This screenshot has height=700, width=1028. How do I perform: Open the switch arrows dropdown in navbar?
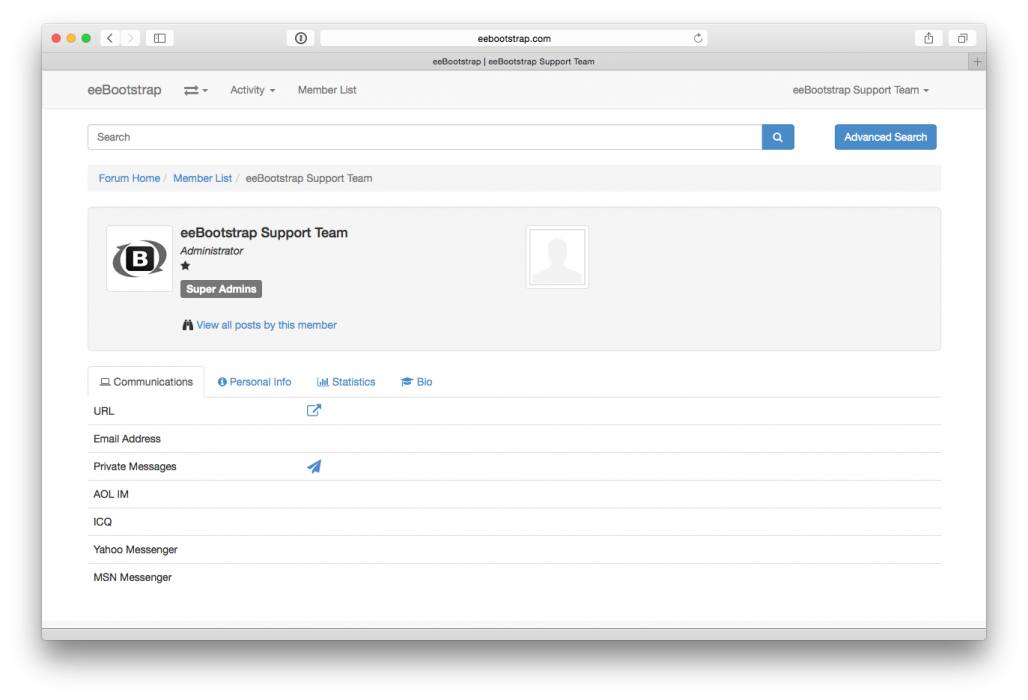coord(195,90)
